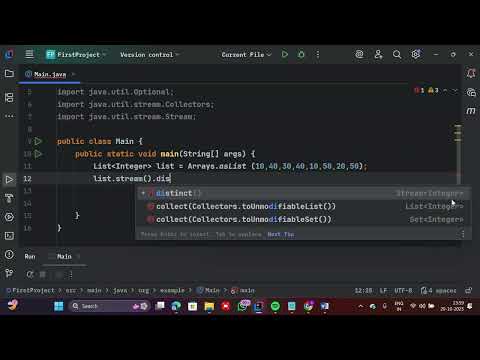Rerun Main in Run panel toolbar
The width and height of the screenshot is (480, 360).
click(x=30, y=275)
